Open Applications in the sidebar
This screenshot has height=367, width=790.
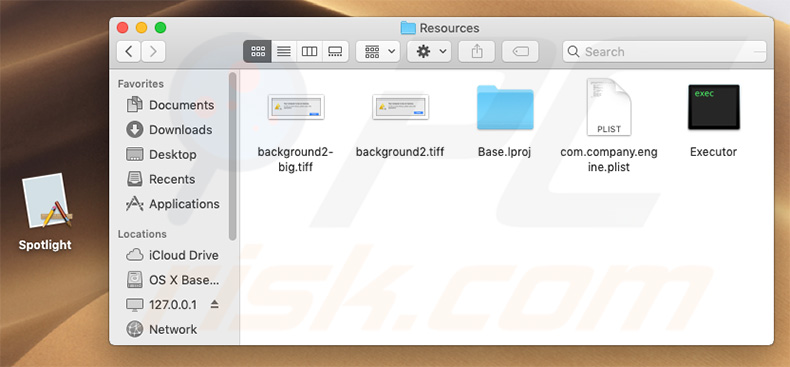point(173,204)
